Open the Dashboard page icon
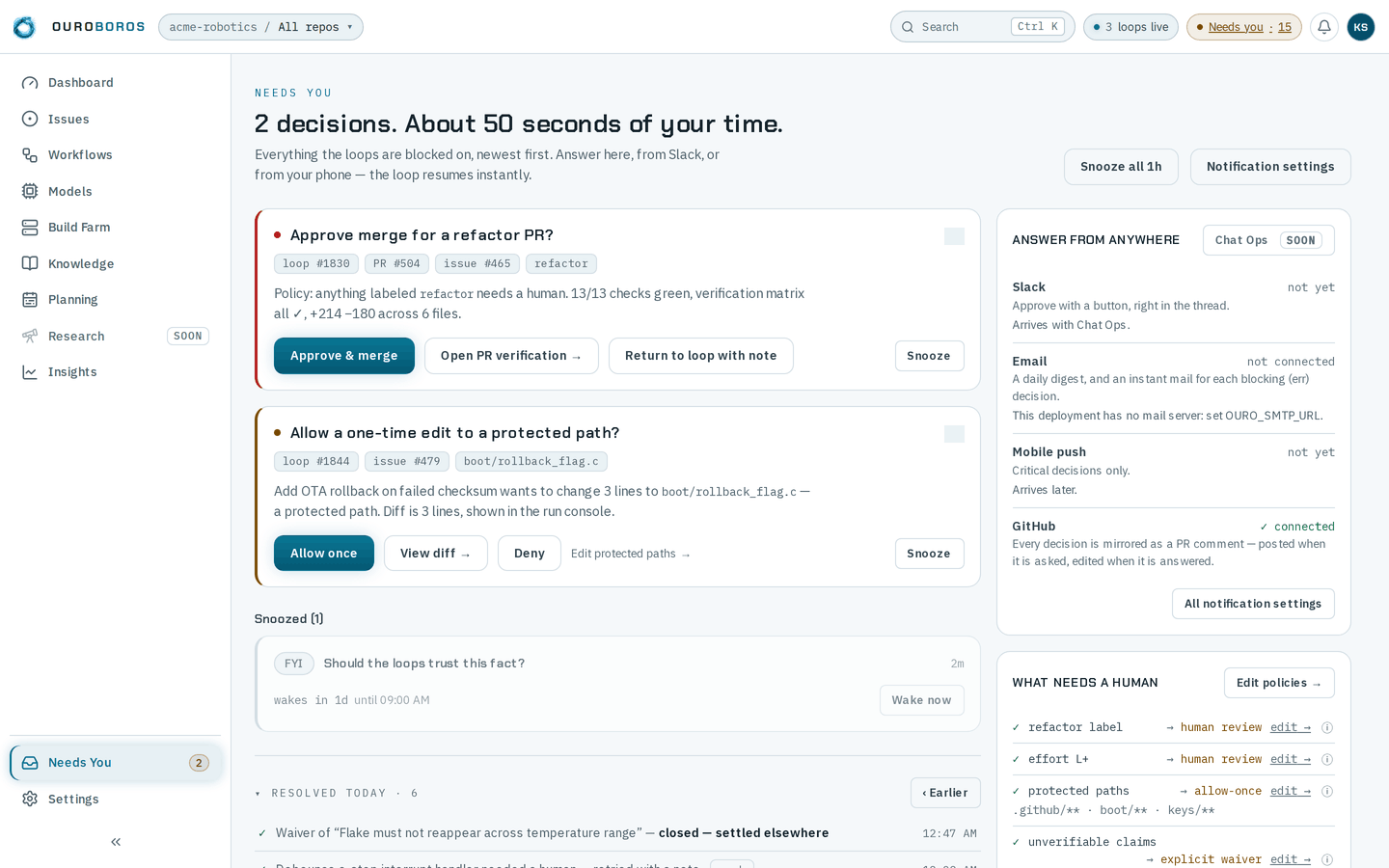The width and height of the screenshot is (1389, 868). (x=30, y=83)
